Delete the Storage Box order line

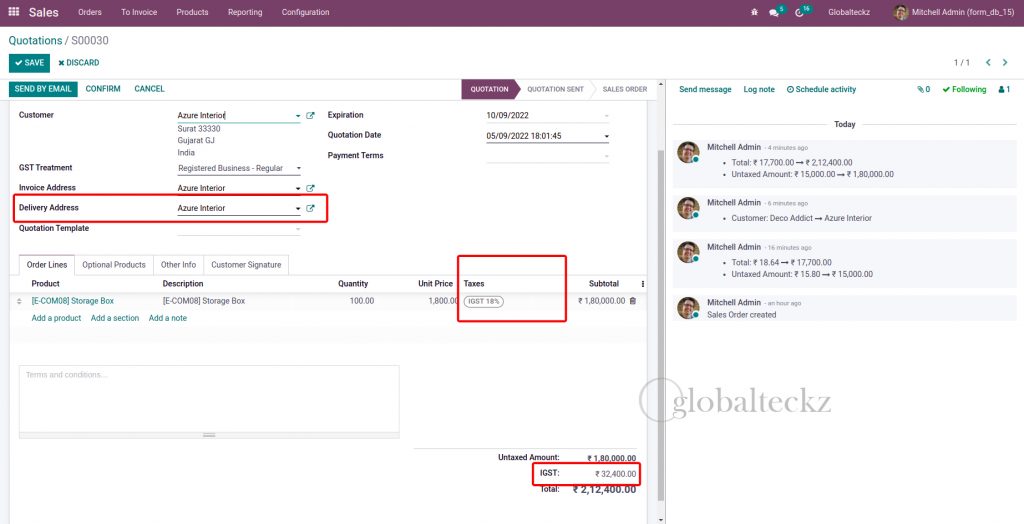pyautogui.click(x=632, y=300)
